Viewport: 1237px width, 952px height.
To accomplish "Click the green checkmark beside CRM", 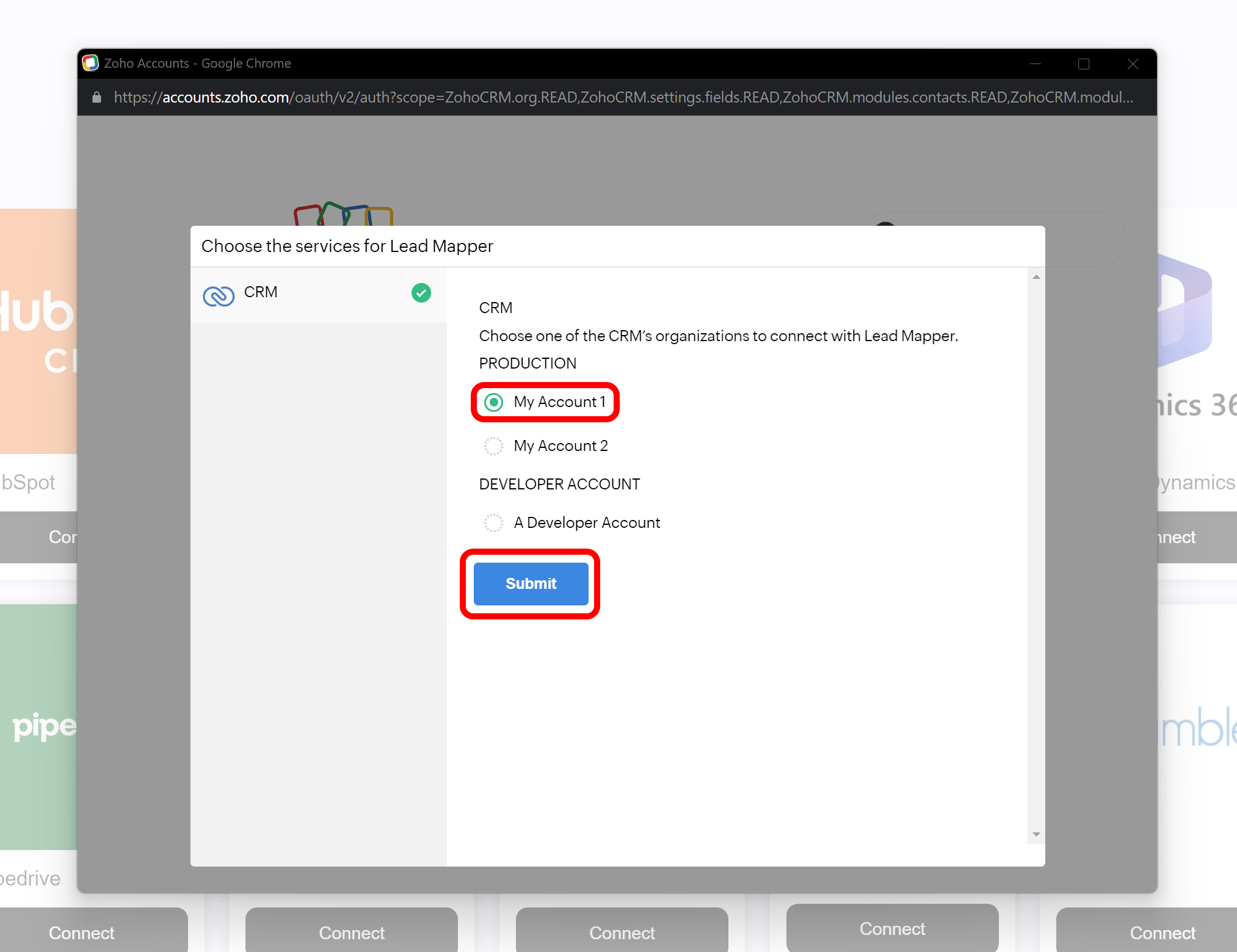I will [x=421, y=293].
